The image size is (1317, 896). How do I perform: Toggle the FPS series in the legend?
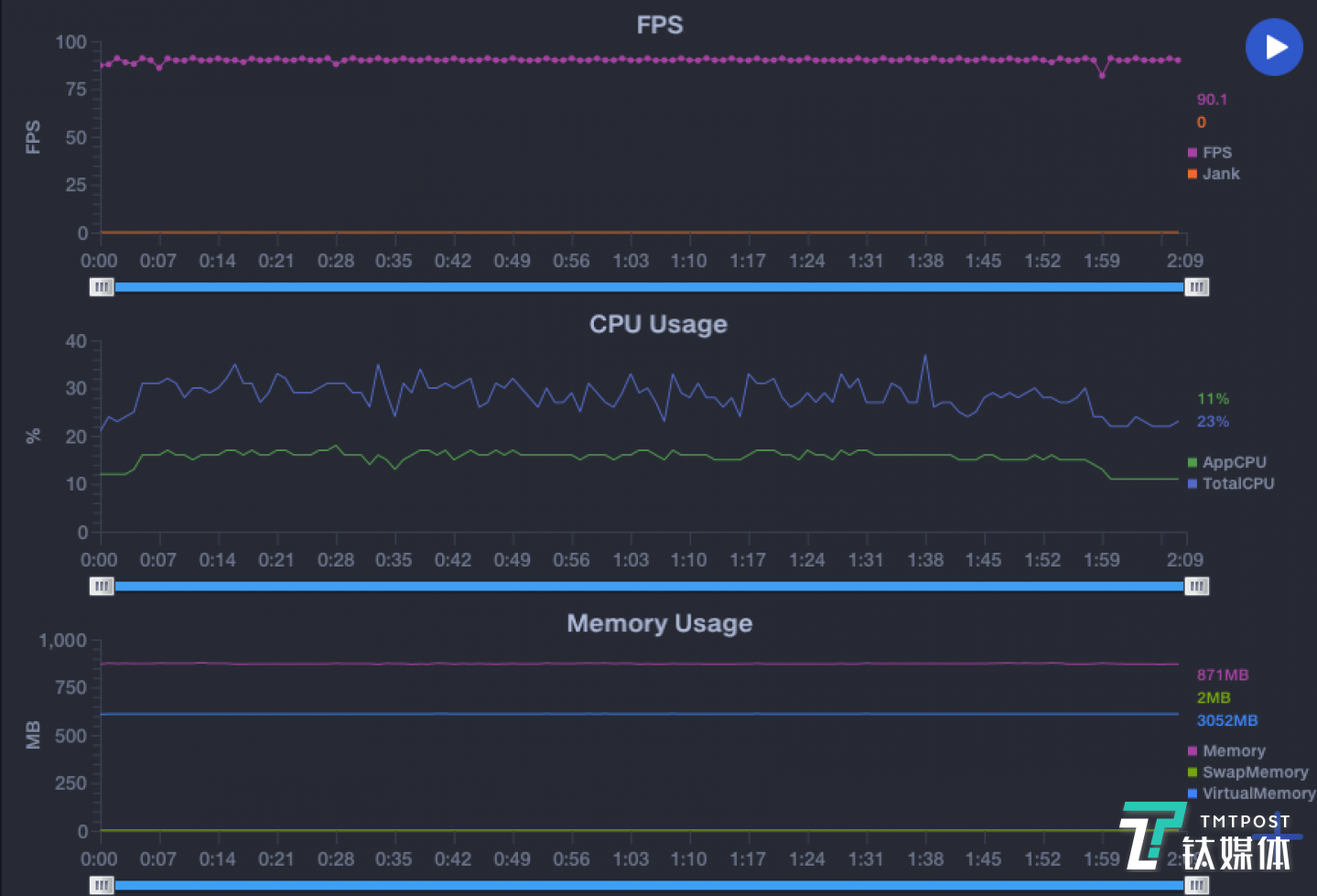pos(1215,153)
